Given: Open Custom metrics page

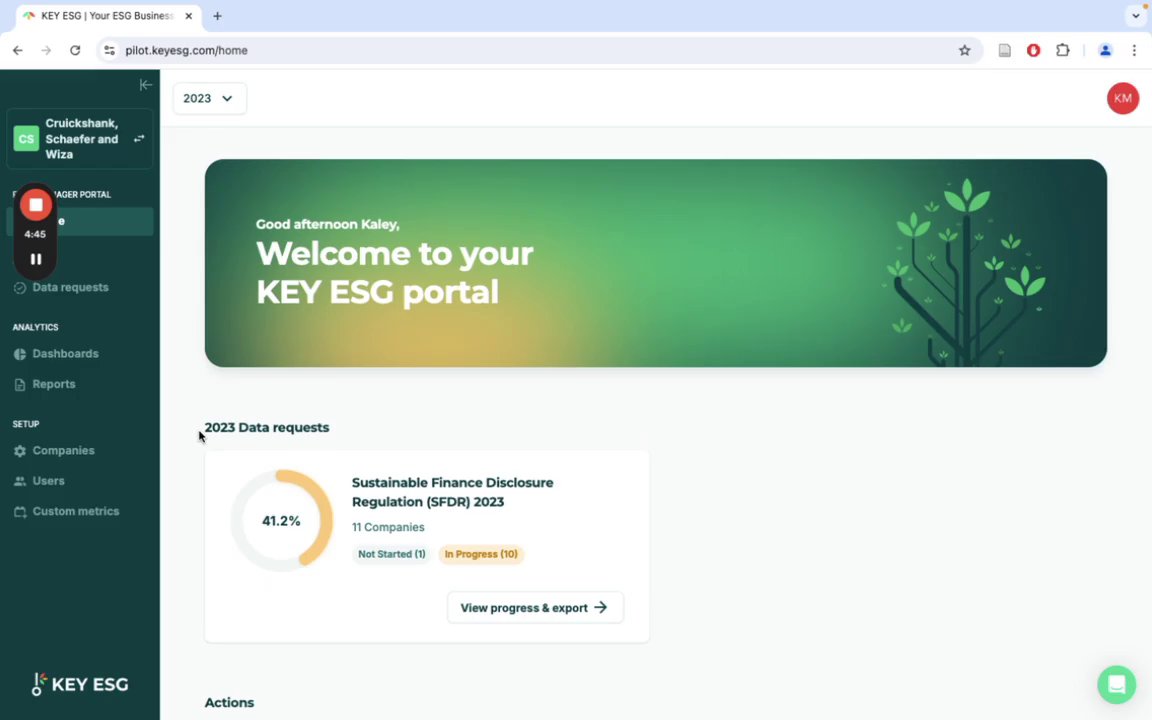Looking at the screenshot, I should pos(76,511).
